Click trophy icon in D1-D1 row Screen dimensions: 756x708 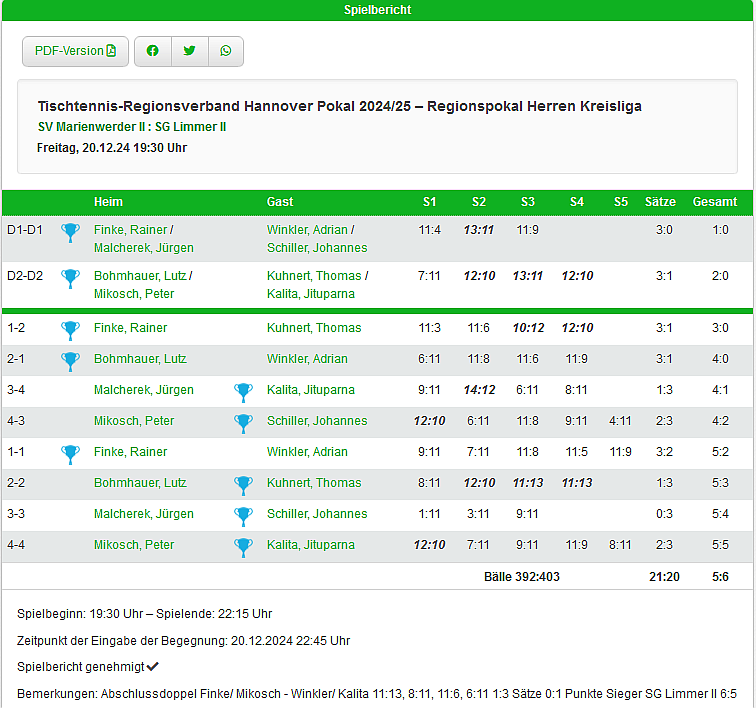(x=70, y=233)
